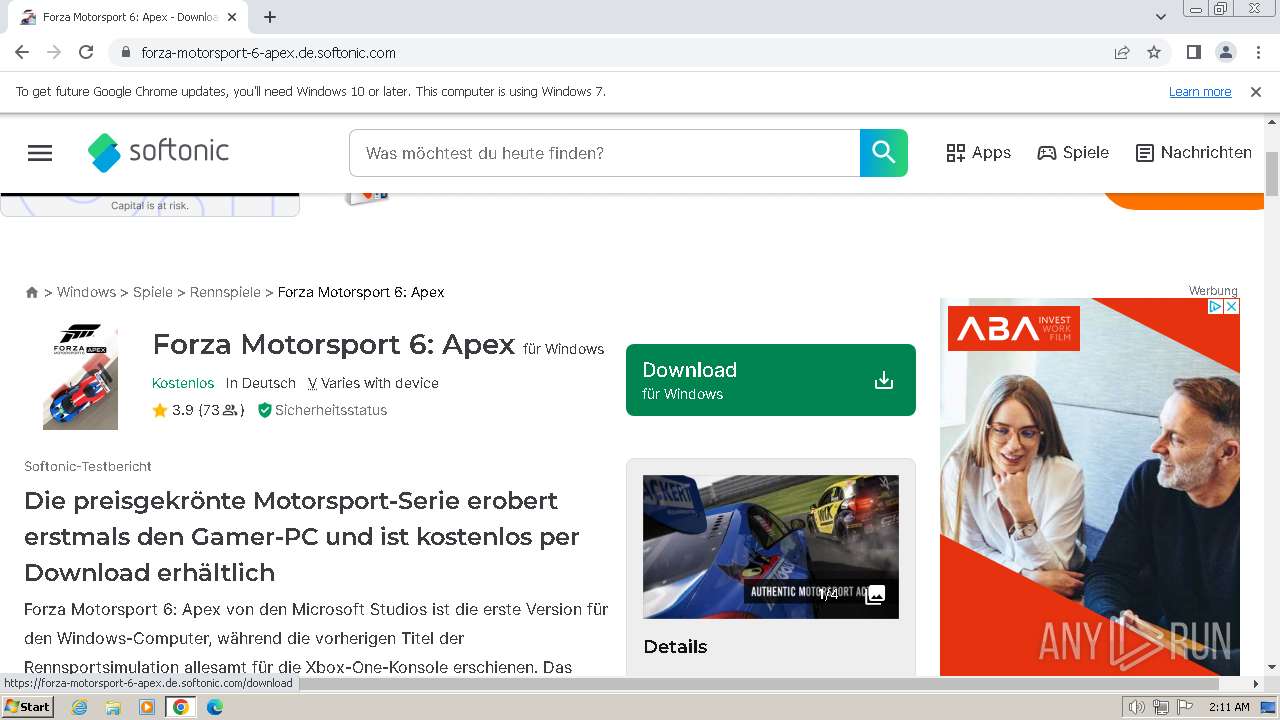
Task: Open File Explorer from taskbar
Action: (x=113, y=707)
